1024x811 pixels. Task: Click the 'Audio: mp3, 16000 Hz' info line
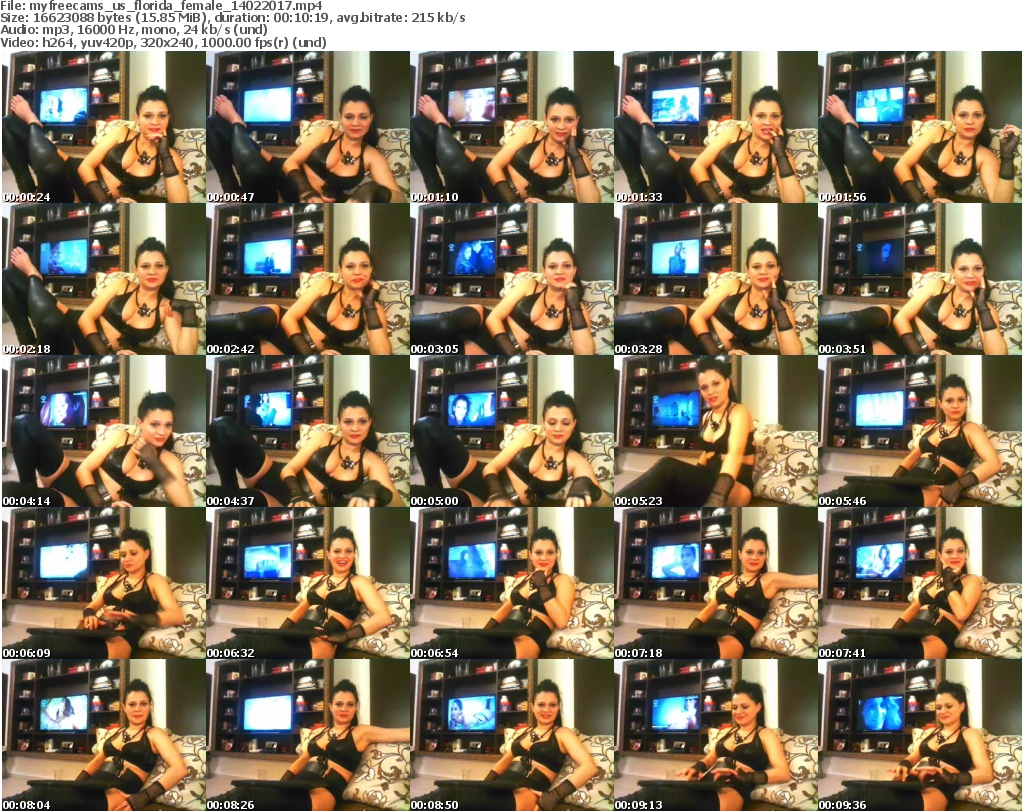[134, 30]
